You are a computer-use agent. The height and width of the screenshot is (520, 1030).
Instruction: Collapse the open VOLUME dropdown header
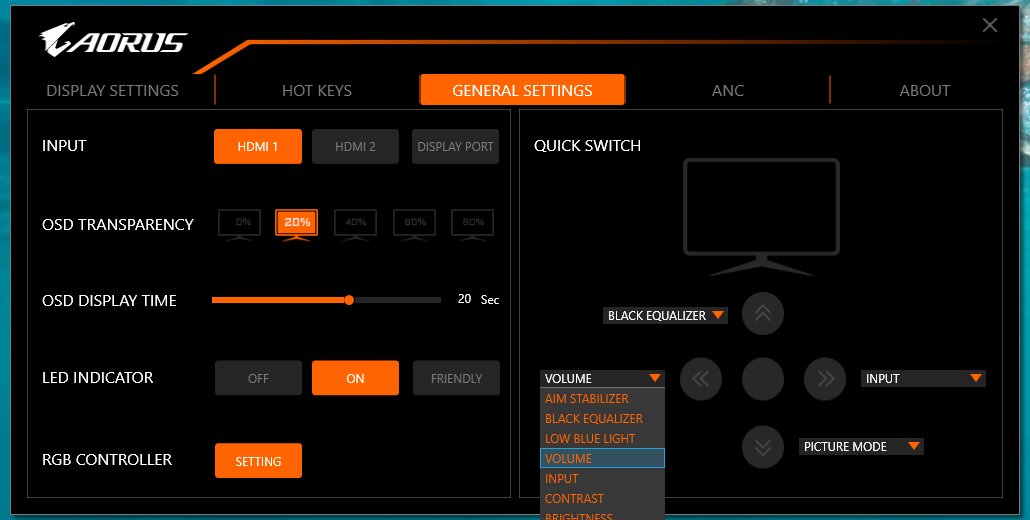point(602,379)
